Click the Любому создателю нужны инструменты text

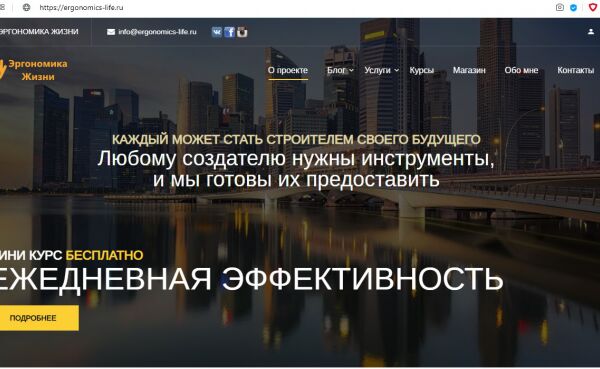(296, 158)
